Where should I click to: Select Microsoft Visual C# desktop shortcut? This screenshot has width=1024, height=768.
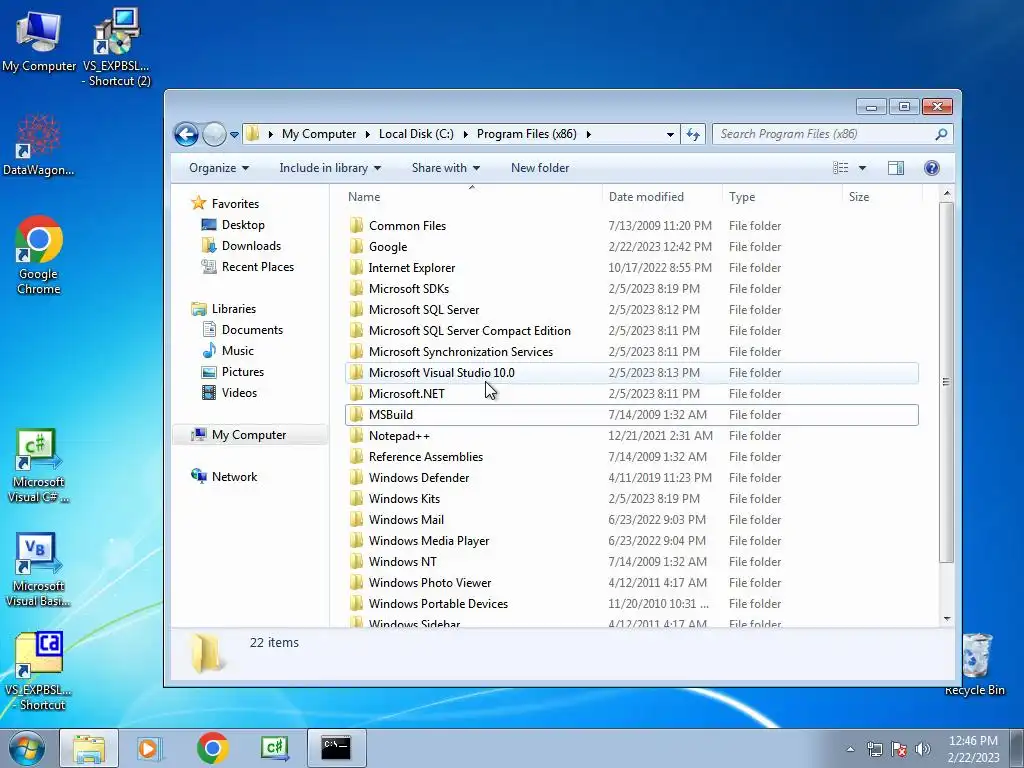[38, 466]
